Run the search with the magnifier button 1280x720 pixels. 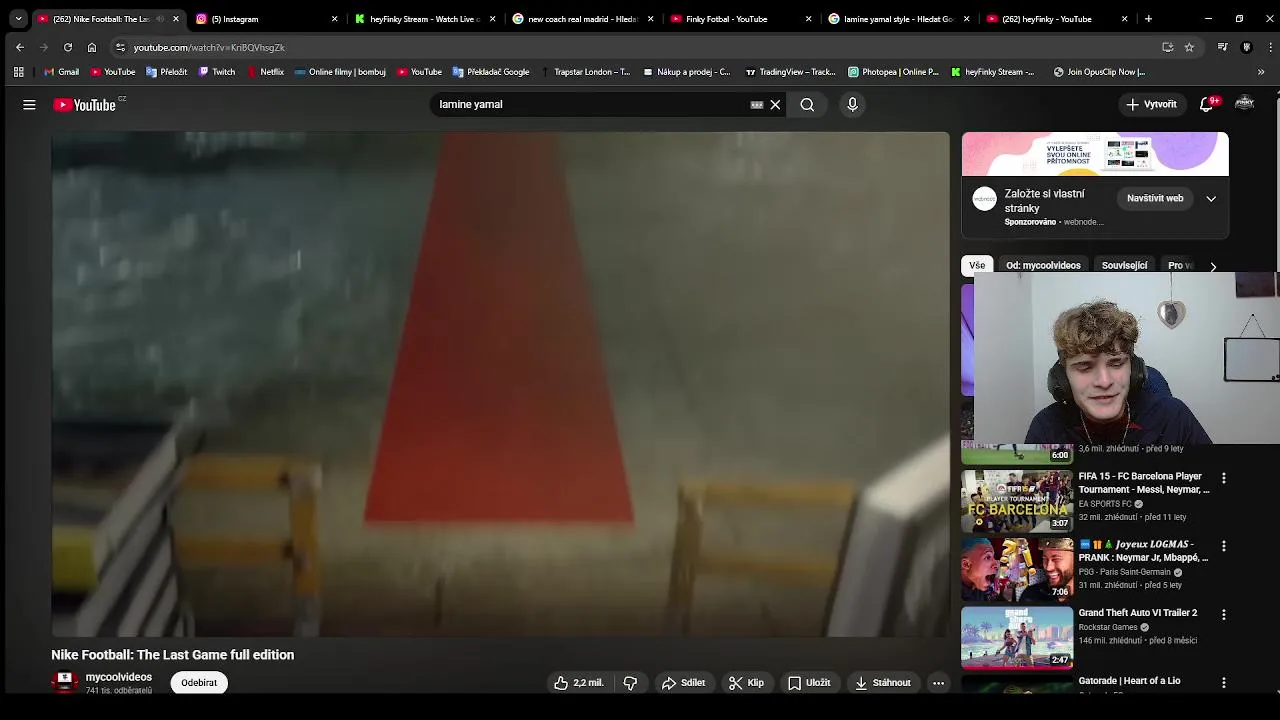pyautogui.click(x=807, y=104)
